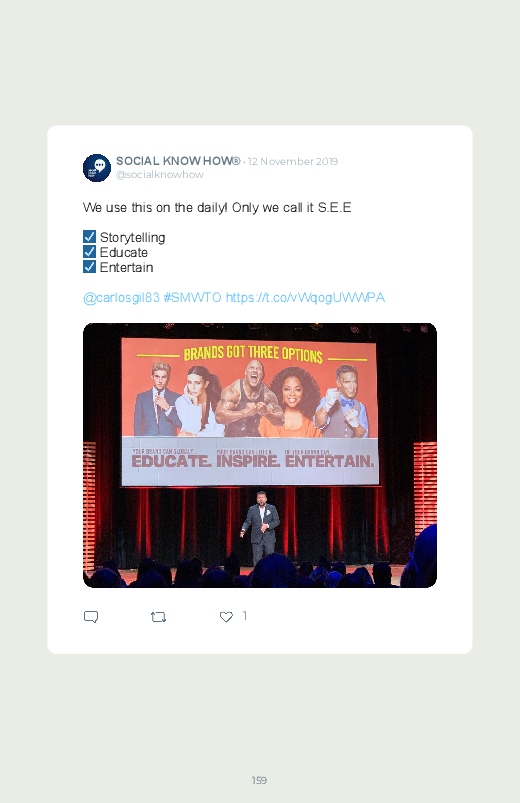
Task: Click the like count number 1
Action: (244, 616)
